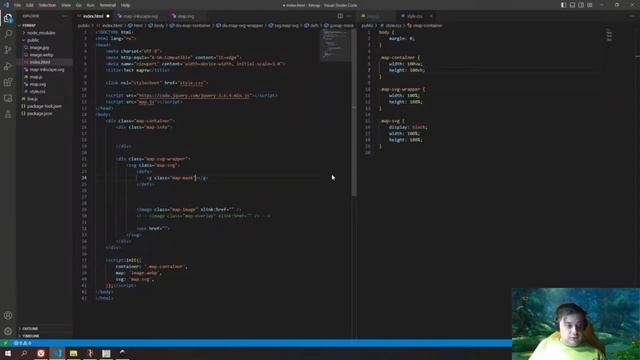Image resolution: width=640 pixels, height=360 pixels.
Task: Switch to map.js tab in right group
Action: point(373,16)
